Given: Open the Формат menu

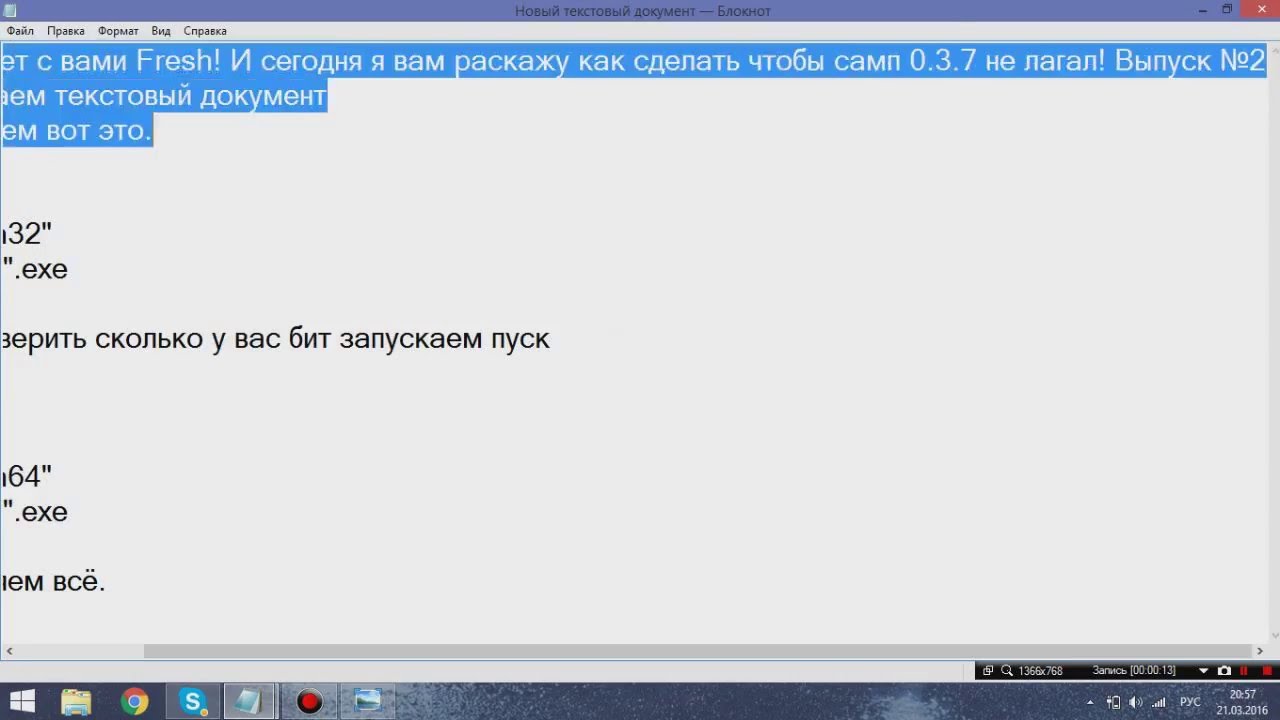Looking at the screenshot, I should tap(118, 31).
